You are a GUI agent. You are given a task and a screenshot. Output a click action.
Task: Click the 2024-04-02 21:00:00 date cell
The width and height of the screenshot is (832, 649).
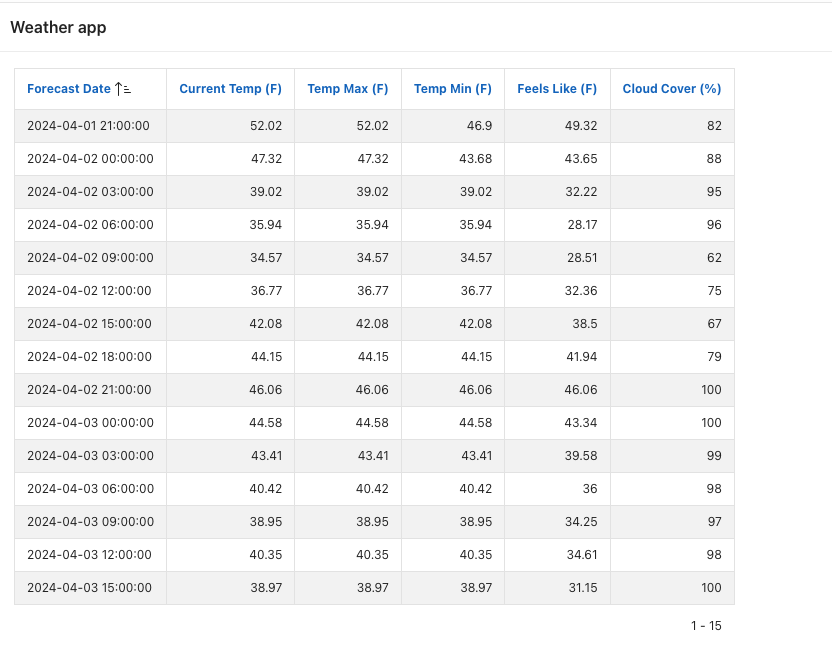point(89,390)
